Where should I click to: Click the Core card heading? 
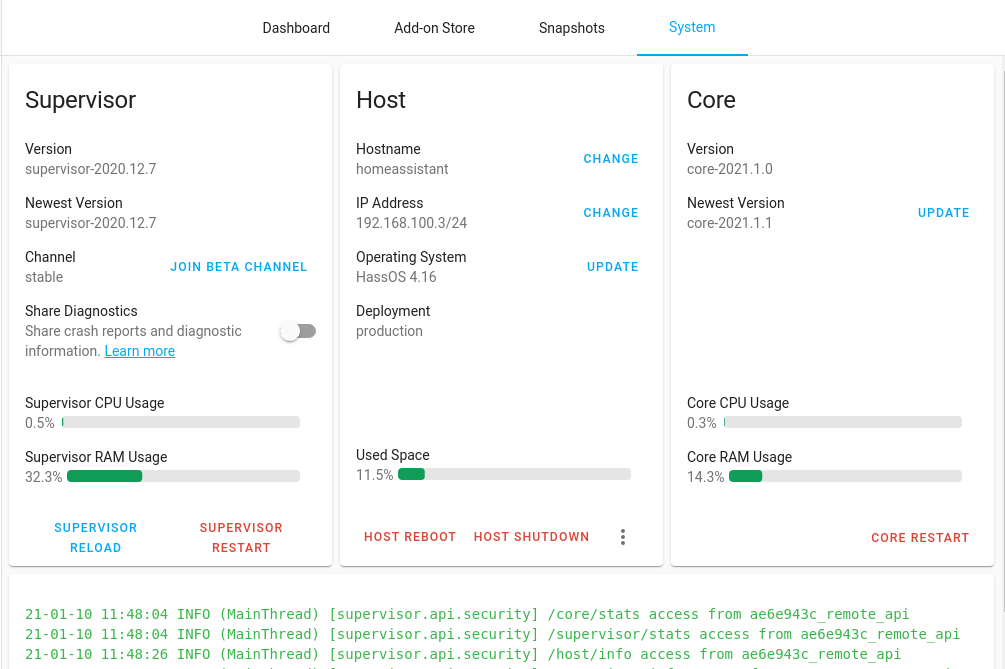pos(711,100)
